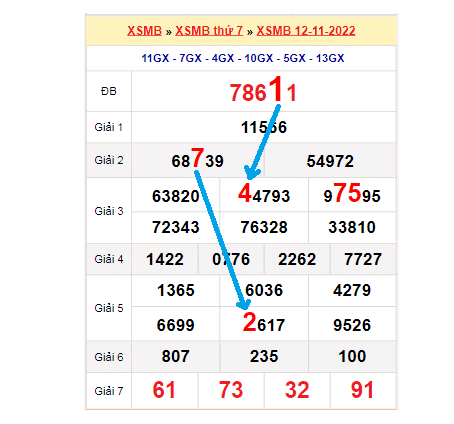The height and width of the screenshot is (424, 454).
Task: Click the Giải 4 number 7727
Action: [363, 259]
